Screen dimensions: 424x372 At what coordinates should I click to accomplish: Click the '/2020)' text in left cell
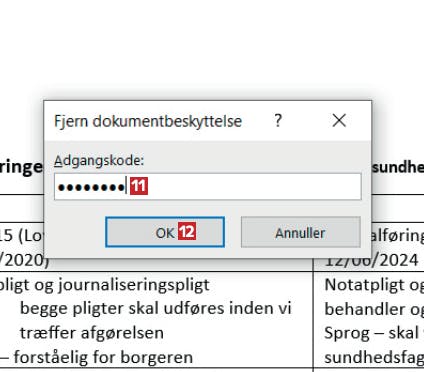22,260
